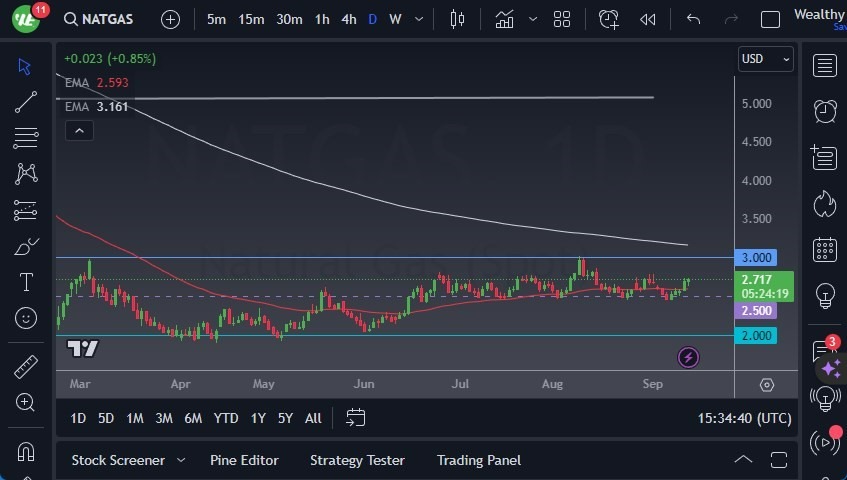This screenshot has width=847, height=480.
Task: Select the Fibonacci retracement tool
Action: 26,137
